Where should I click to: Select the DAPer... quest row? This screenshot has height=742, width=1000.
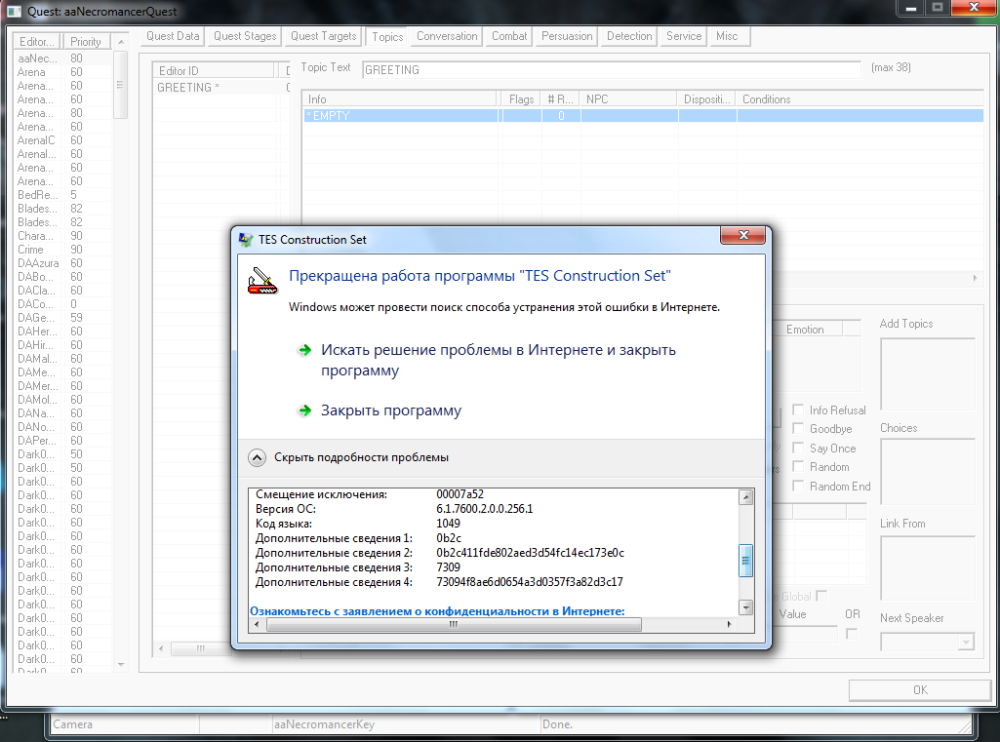(62, 440)
